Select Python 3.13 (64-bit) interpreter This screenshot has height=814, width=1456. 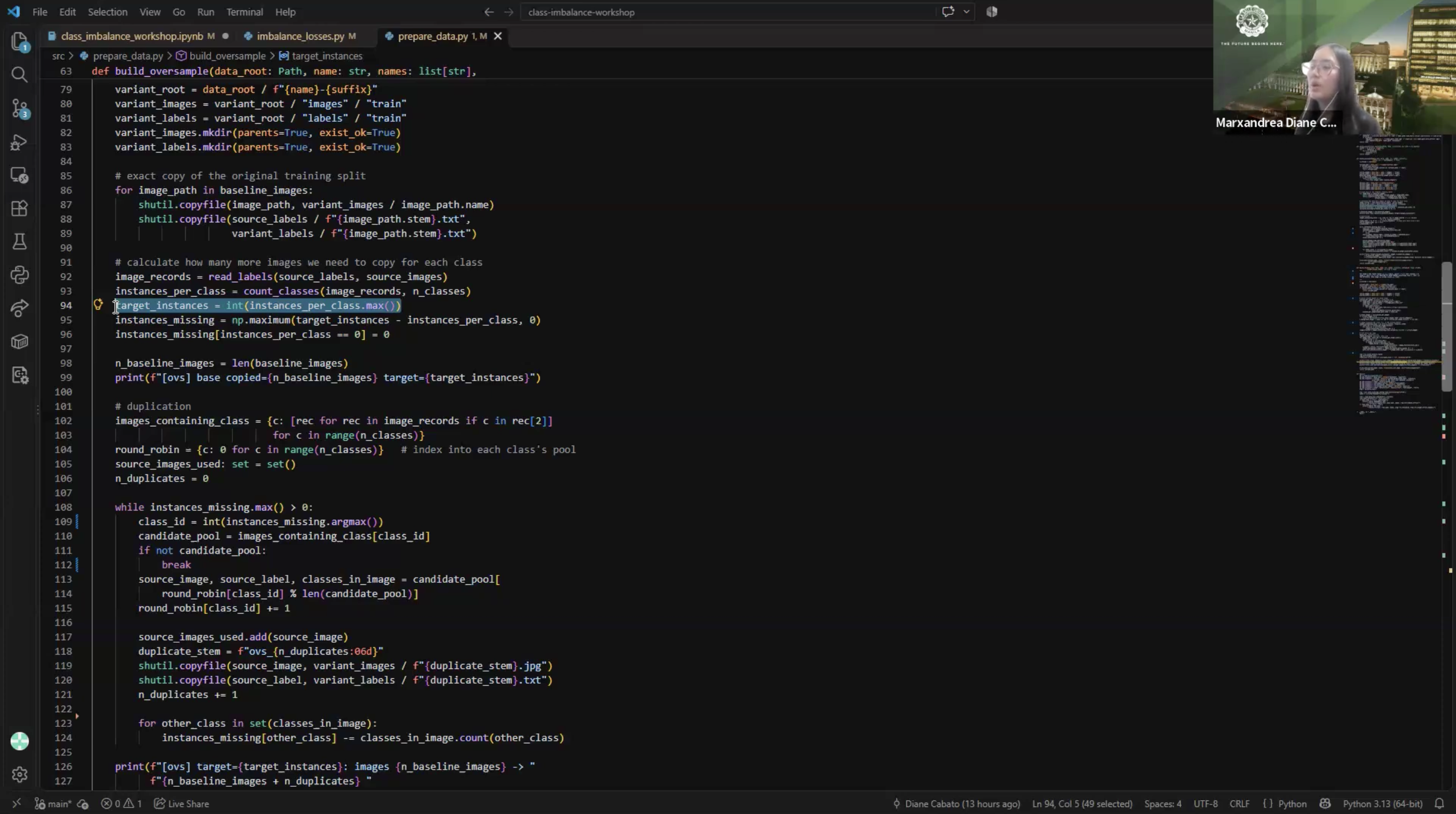[1382, 803]
